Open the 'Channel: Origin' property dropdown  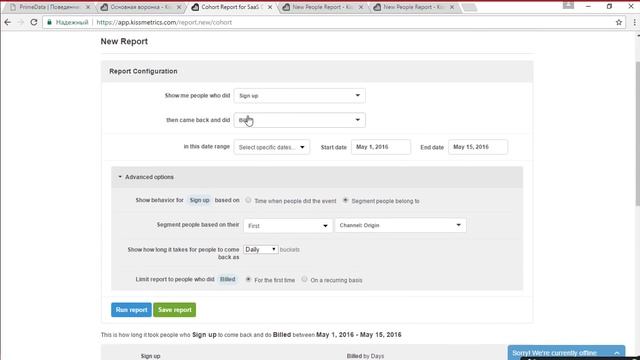400,225
